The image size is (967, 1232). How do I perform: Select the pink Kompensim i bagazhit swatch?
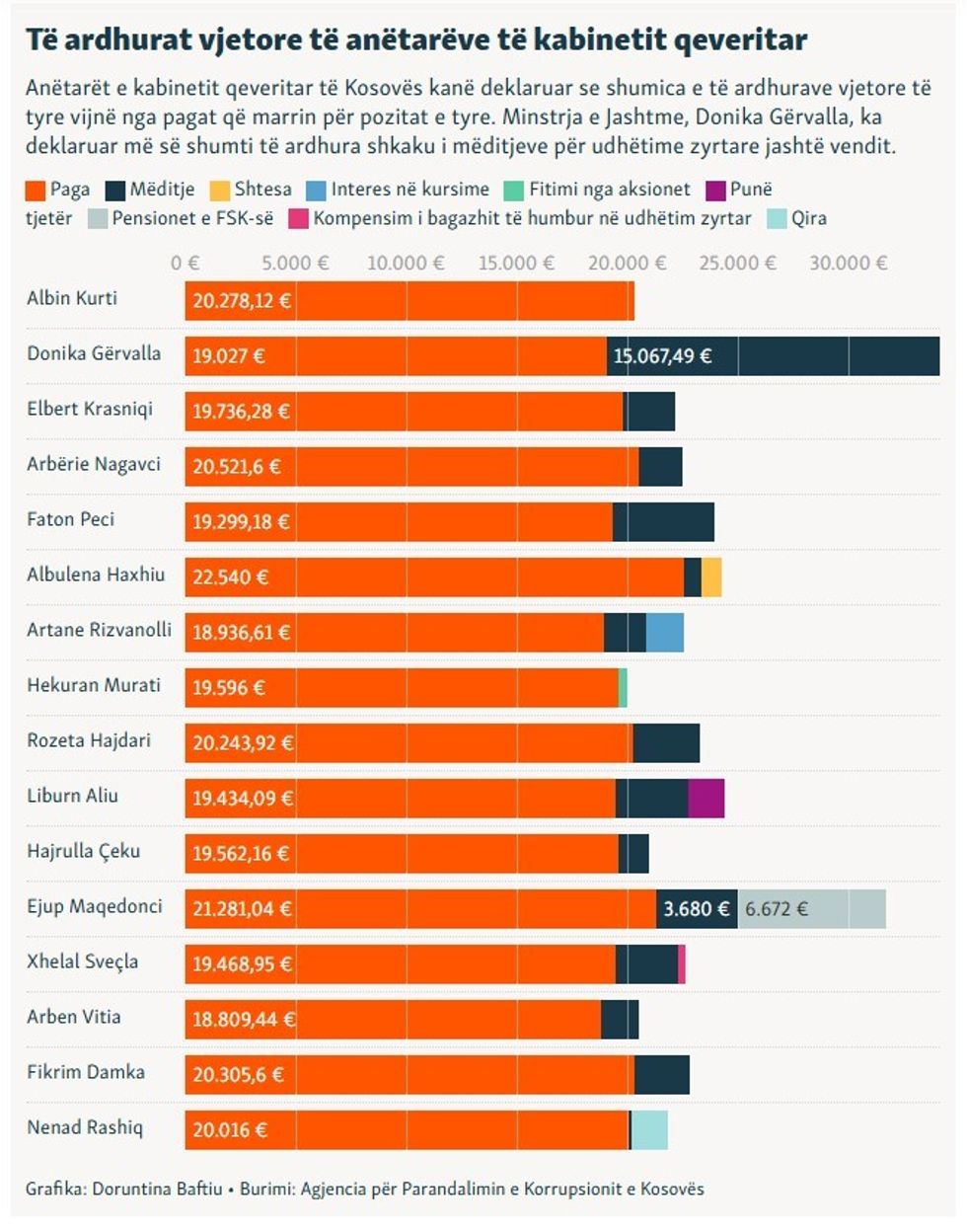pyautogui.click(x=299, y=219)
